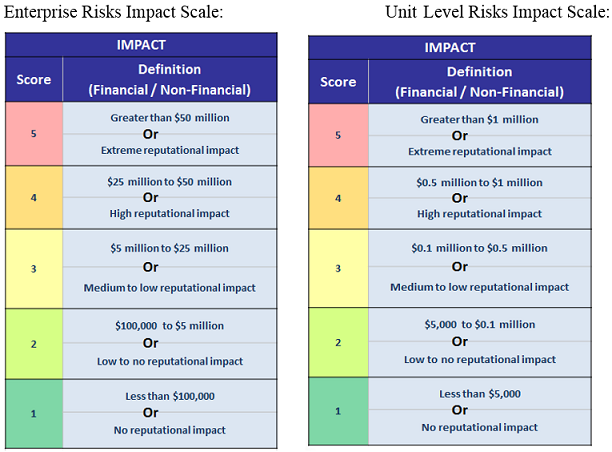
Task: Select the light green score 2 cell in Enterprise table
Action: (34, 344)
